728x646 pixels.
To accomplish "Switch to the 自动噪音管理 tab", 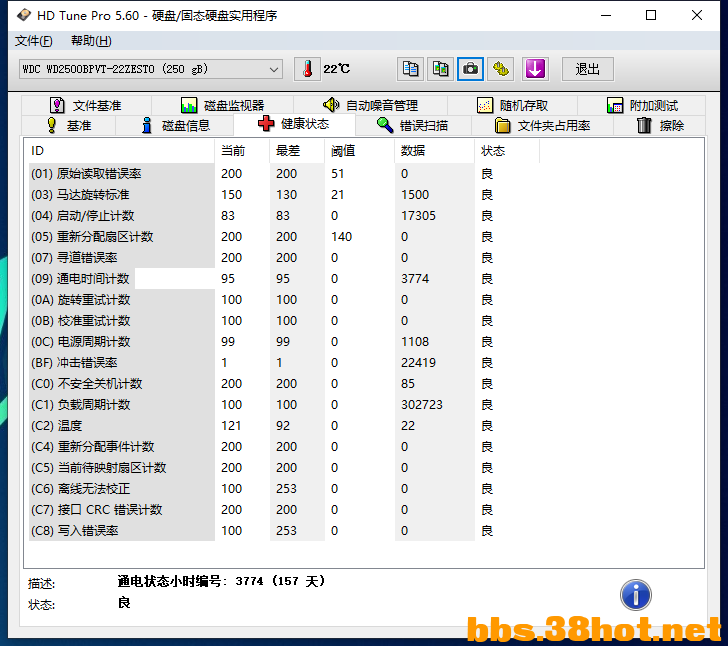I will point(370,105).
